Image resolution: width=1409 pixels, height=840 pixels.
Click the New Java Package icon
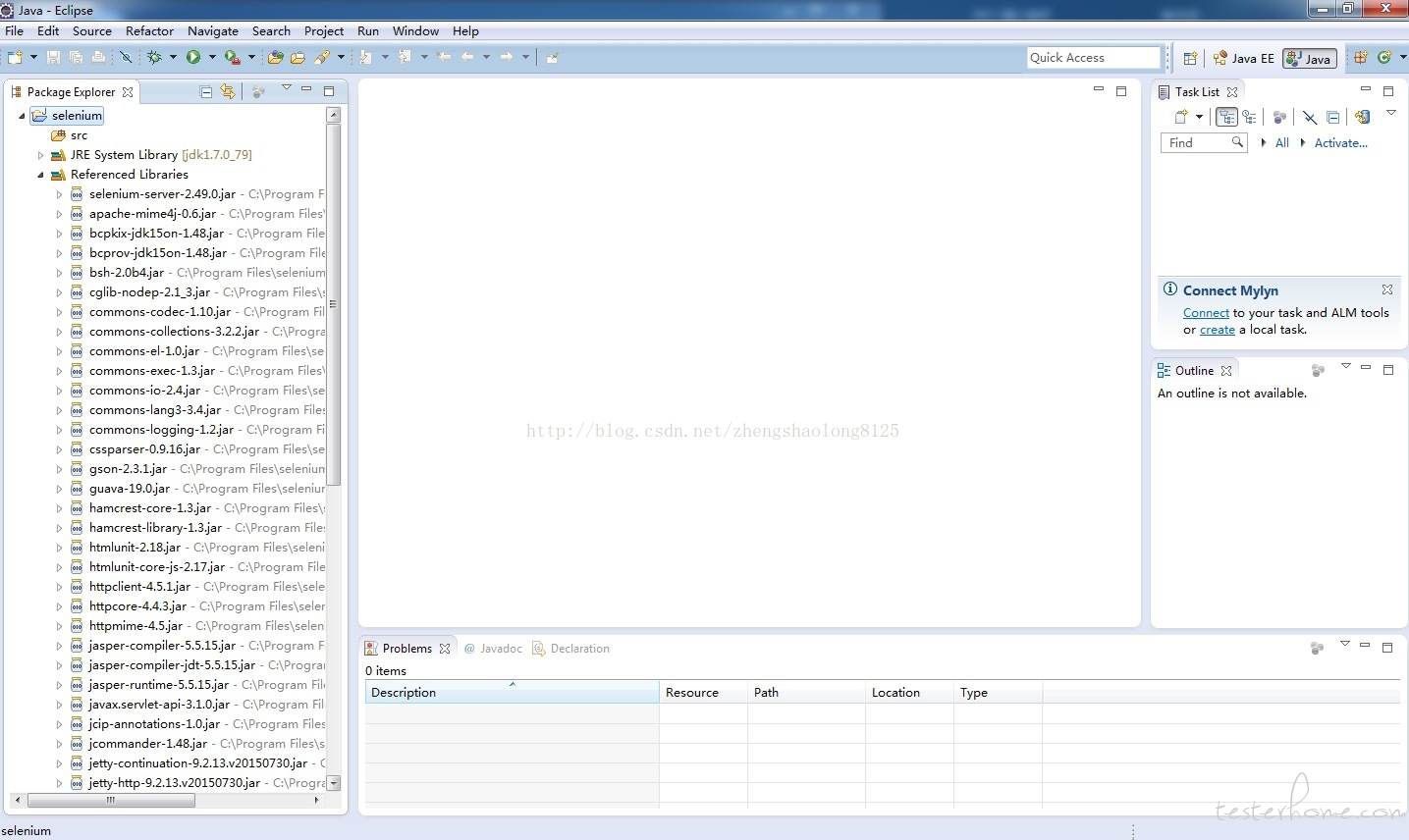[1360, 57]
